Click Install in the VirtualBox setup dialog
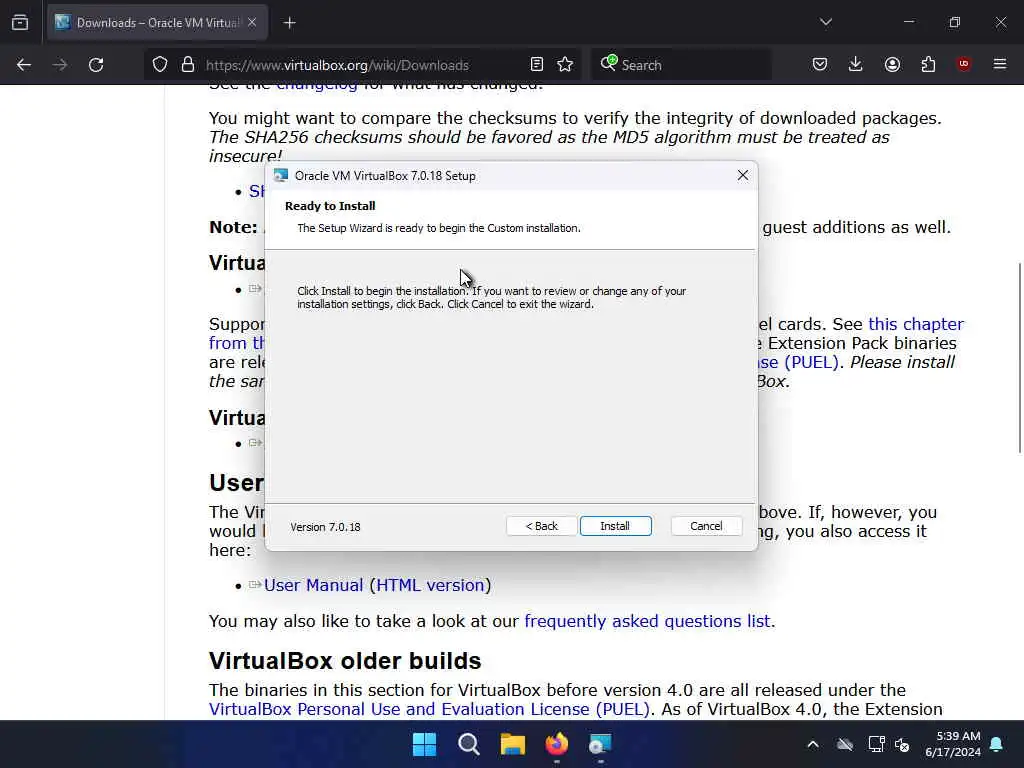The height and width of the screenshot is (768, 1024). point(615,526)
